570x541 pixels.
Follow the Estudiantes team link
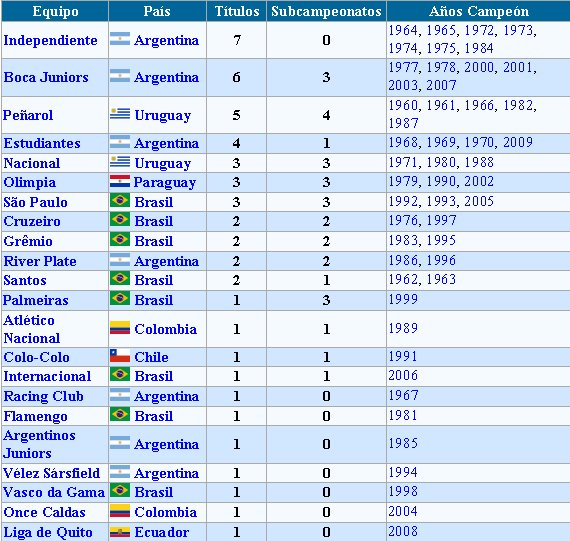tap(42, 143)
